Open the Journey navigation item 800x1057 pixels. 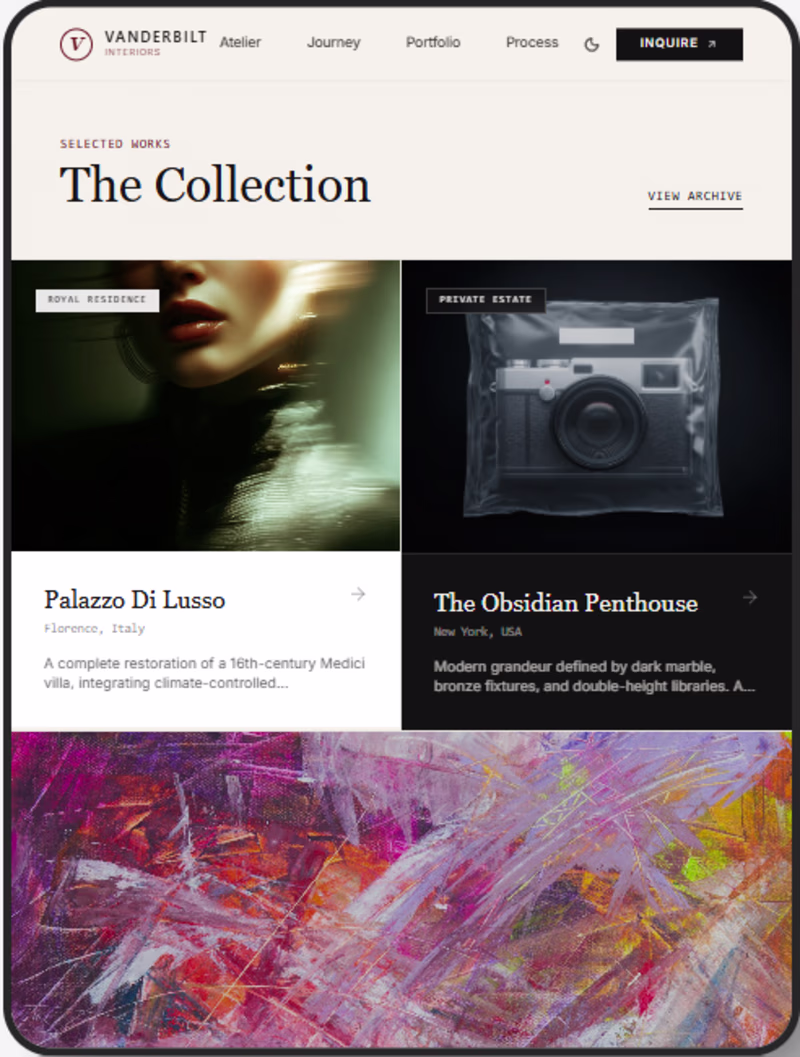pos(334,42)
